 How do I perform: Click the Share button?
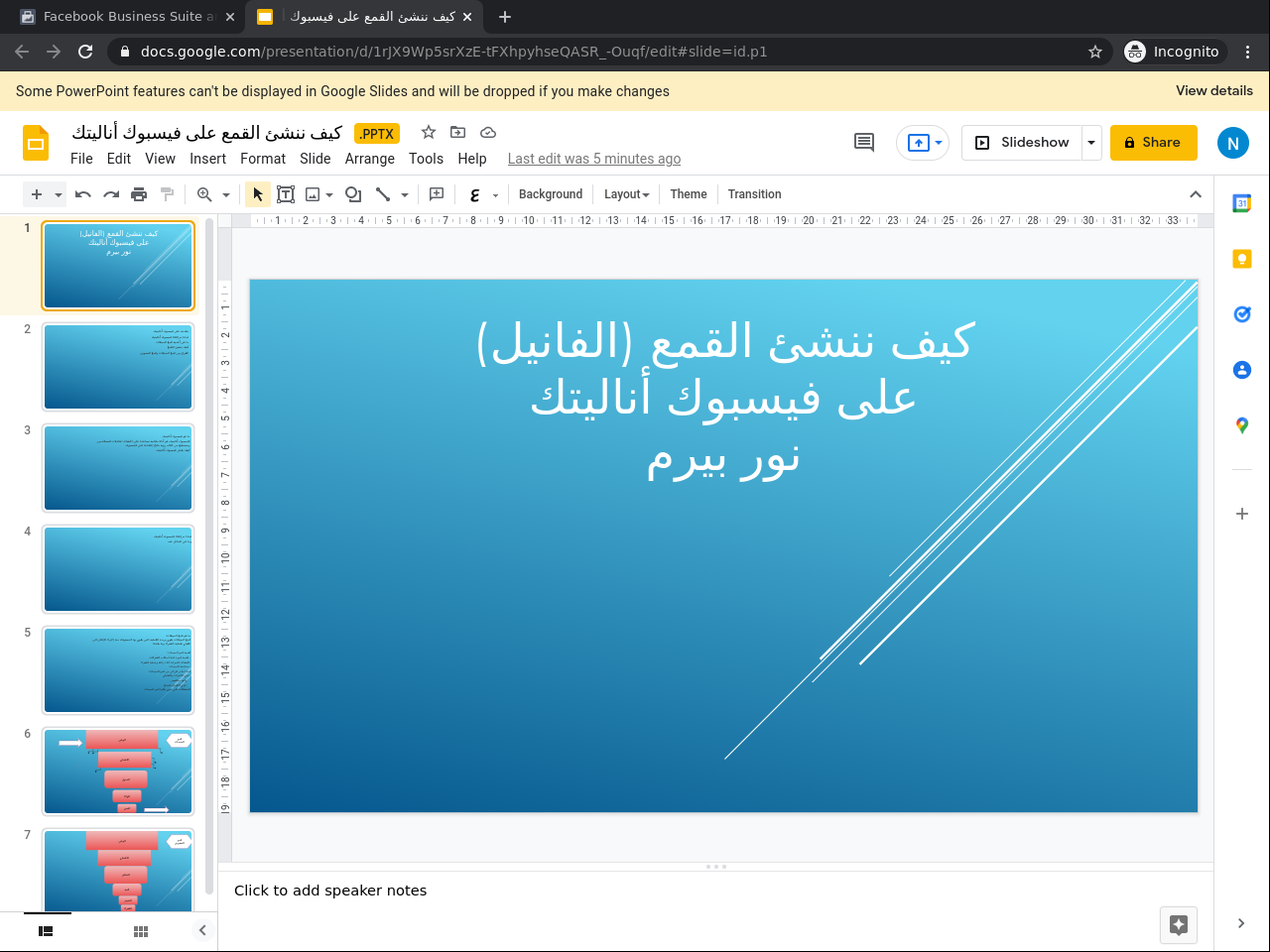point(1154,143)
